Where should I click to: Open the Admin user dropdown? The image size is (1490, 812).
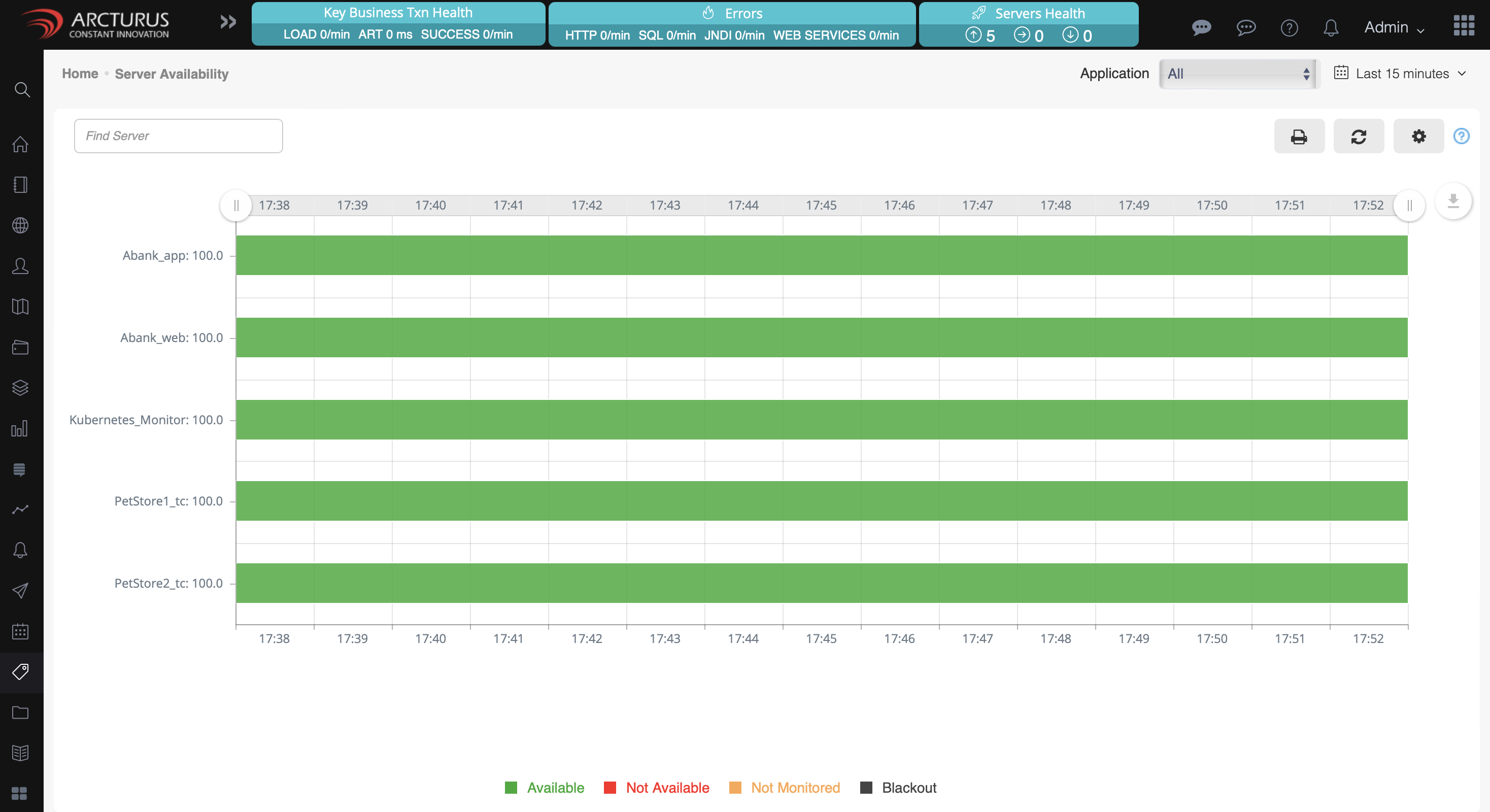coord(1394,27)
